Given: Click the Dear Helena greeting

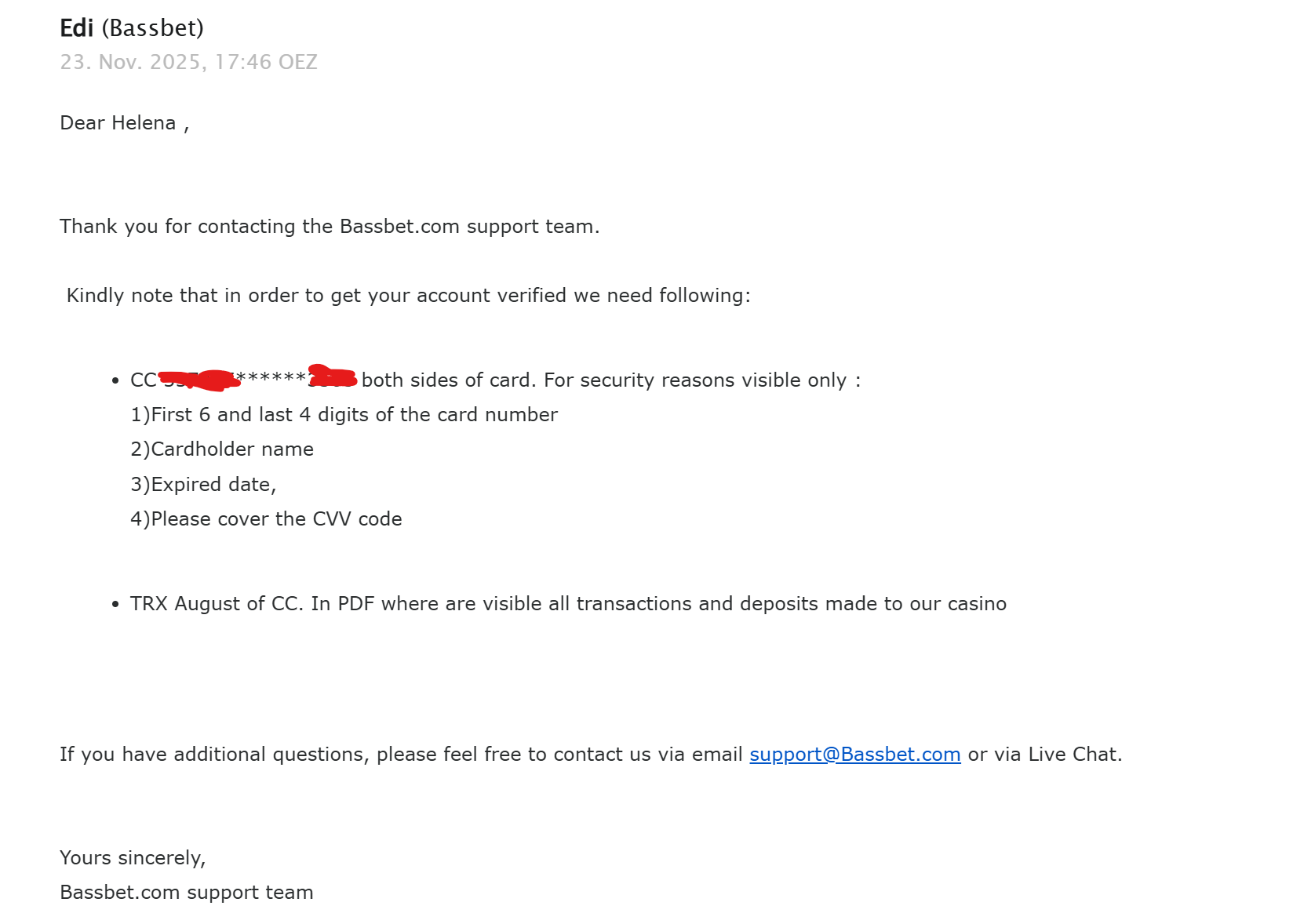Looking at the screenshot, I should click(x=125, y=123).
